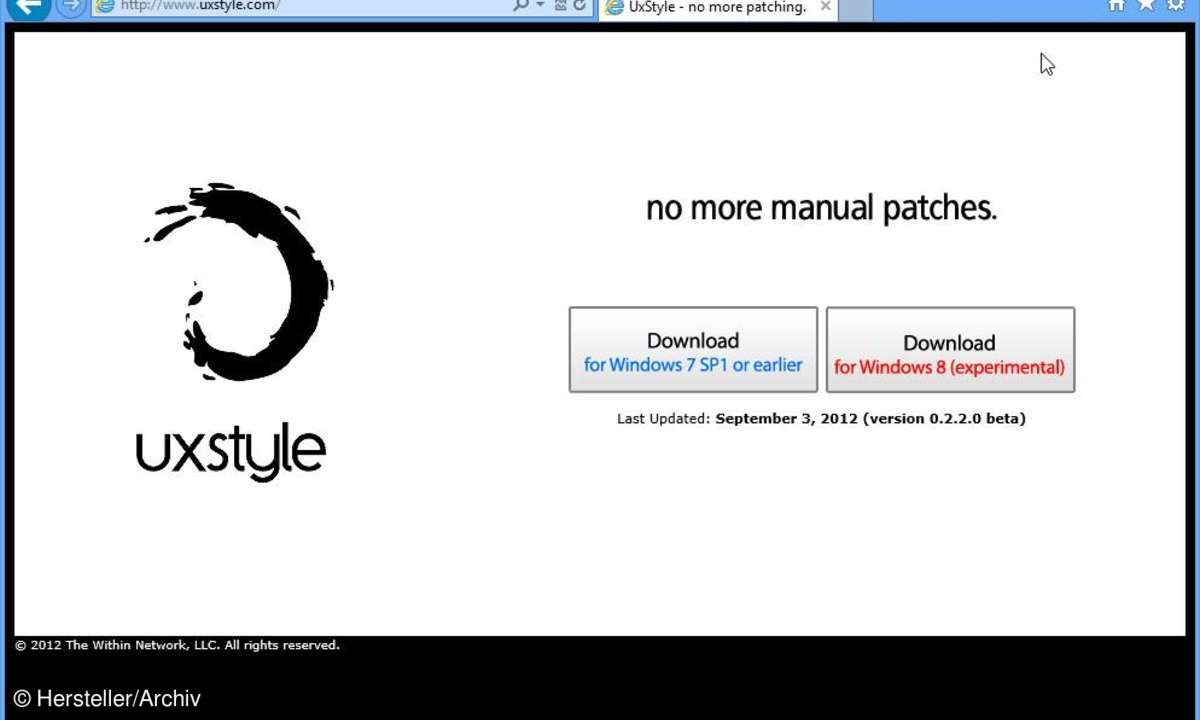Close the UxStyle browser tab

pyautogui.click(x=825, y=7)
